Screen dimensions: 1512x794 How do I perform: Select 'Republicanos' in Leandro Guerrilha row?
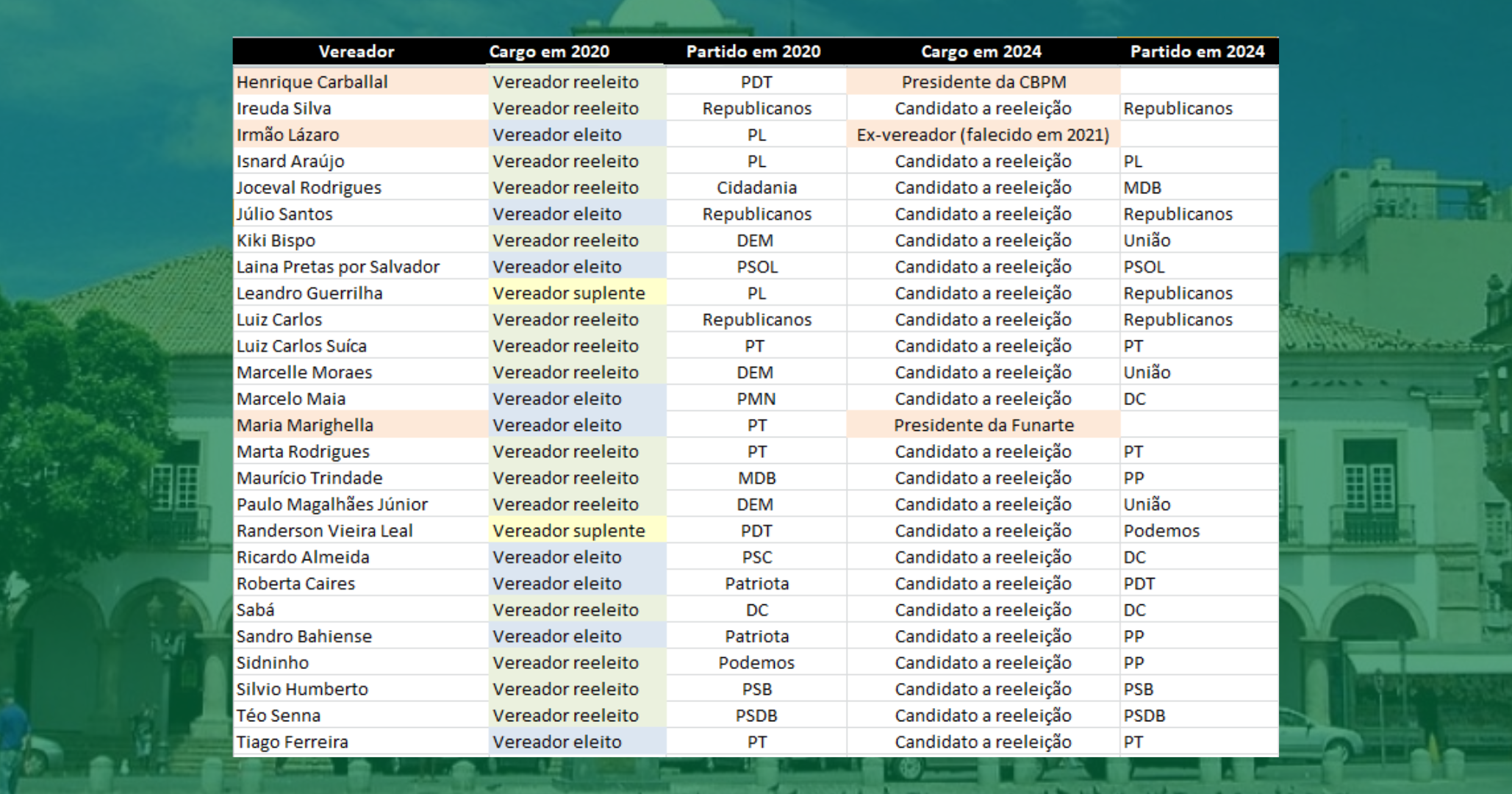click(1199, 293)
